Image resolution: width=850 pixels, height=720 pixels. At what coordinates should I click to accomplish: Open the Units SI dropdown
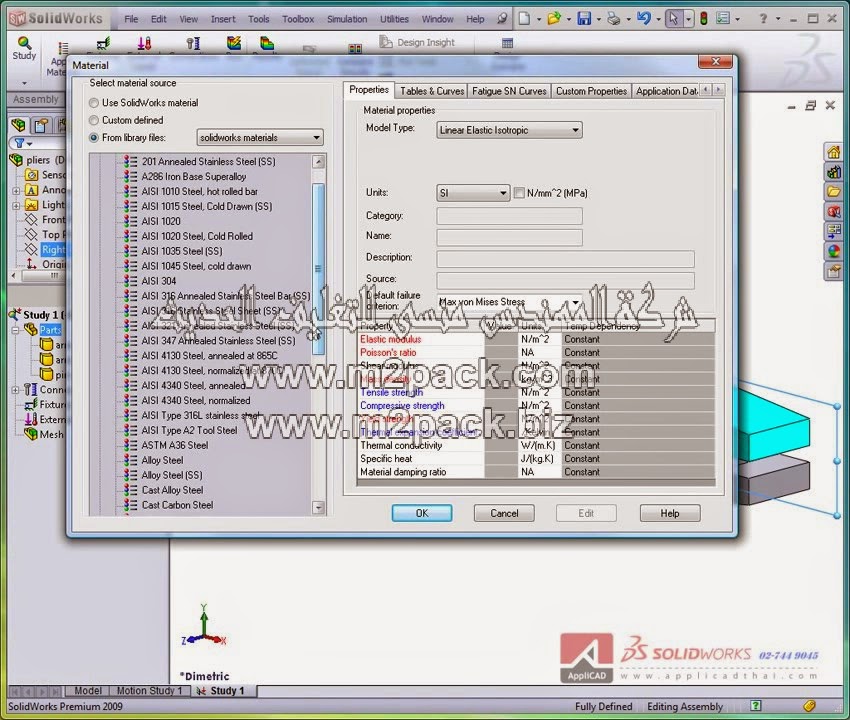coord(473,193)
